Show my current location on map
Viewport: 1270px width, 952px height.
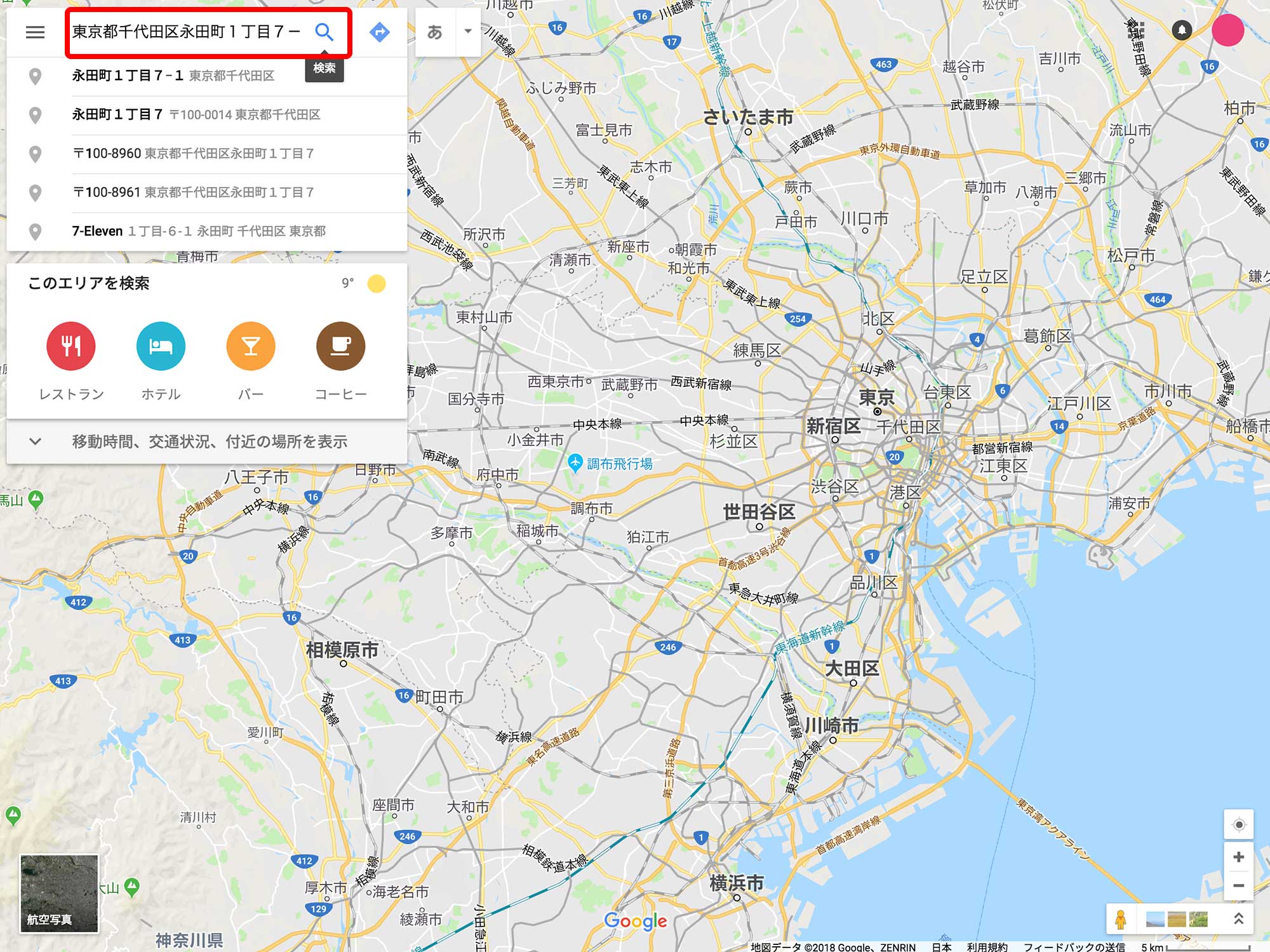click(1238, 824)
